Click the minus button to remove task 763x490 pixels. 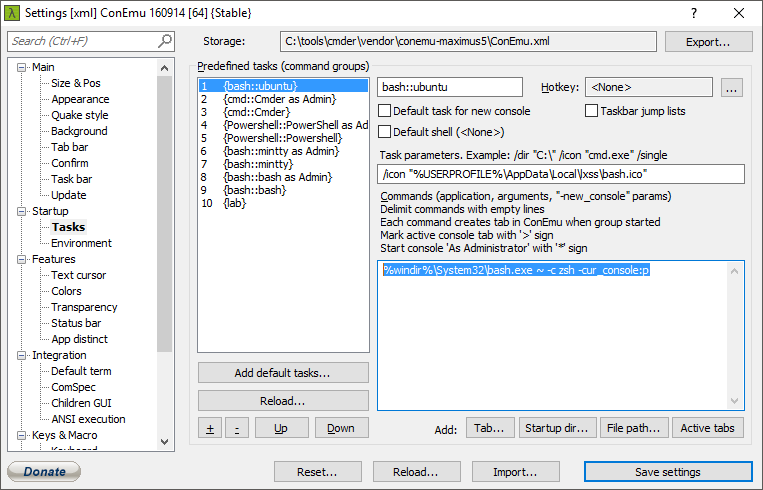[237, 428]
